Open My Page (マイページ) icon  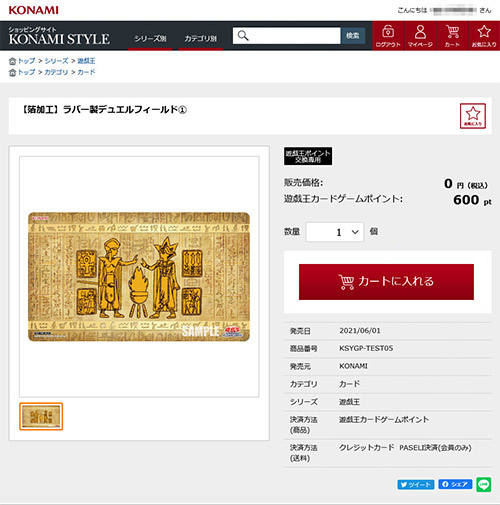pyautogui.click(x=420, y=36)
